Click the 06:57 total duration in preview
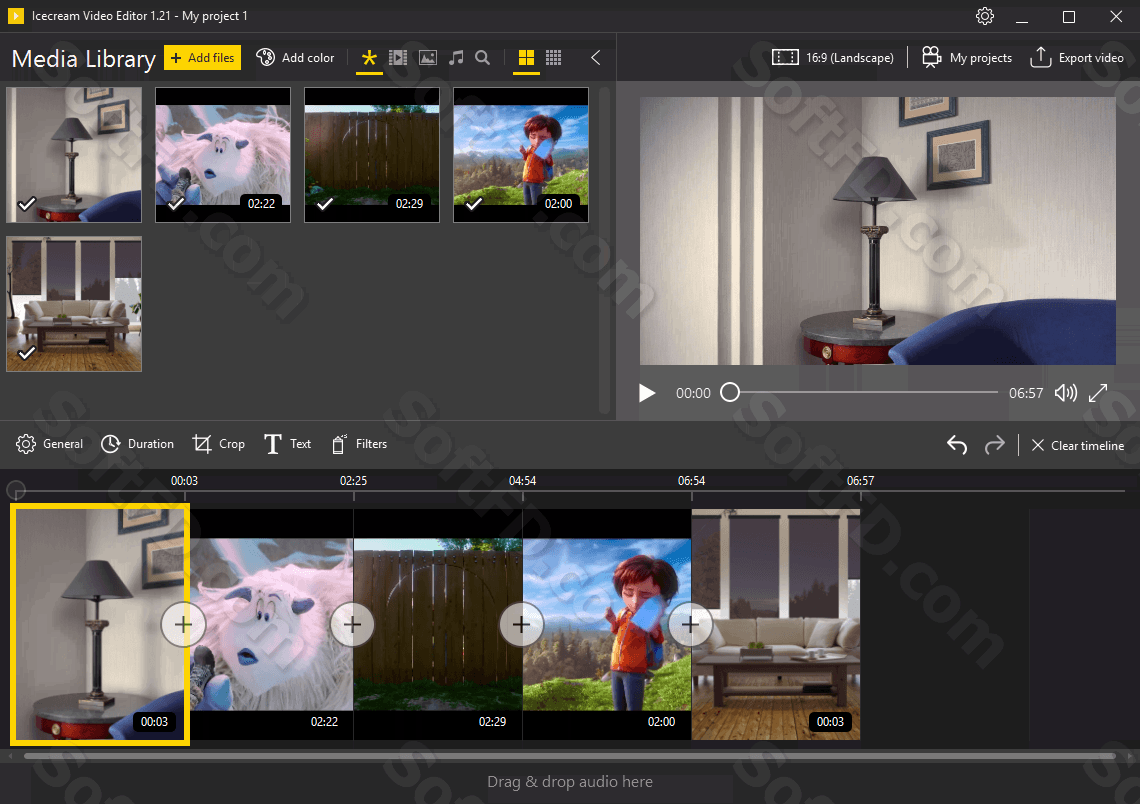This screenshot has height=804, width=1140. click(x=1026, y=393)
